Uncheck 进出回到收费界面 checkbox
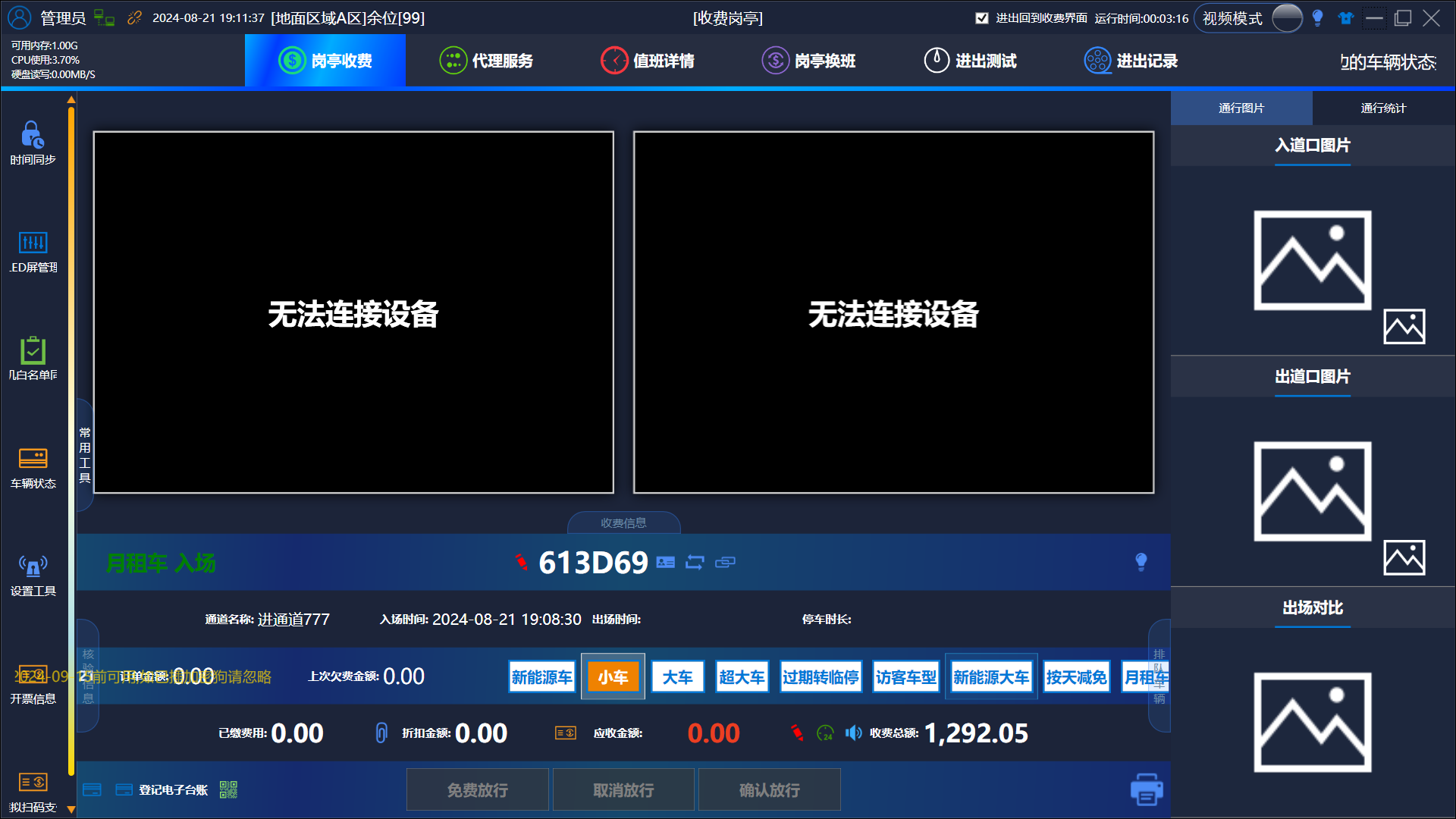 click(982, 18)
